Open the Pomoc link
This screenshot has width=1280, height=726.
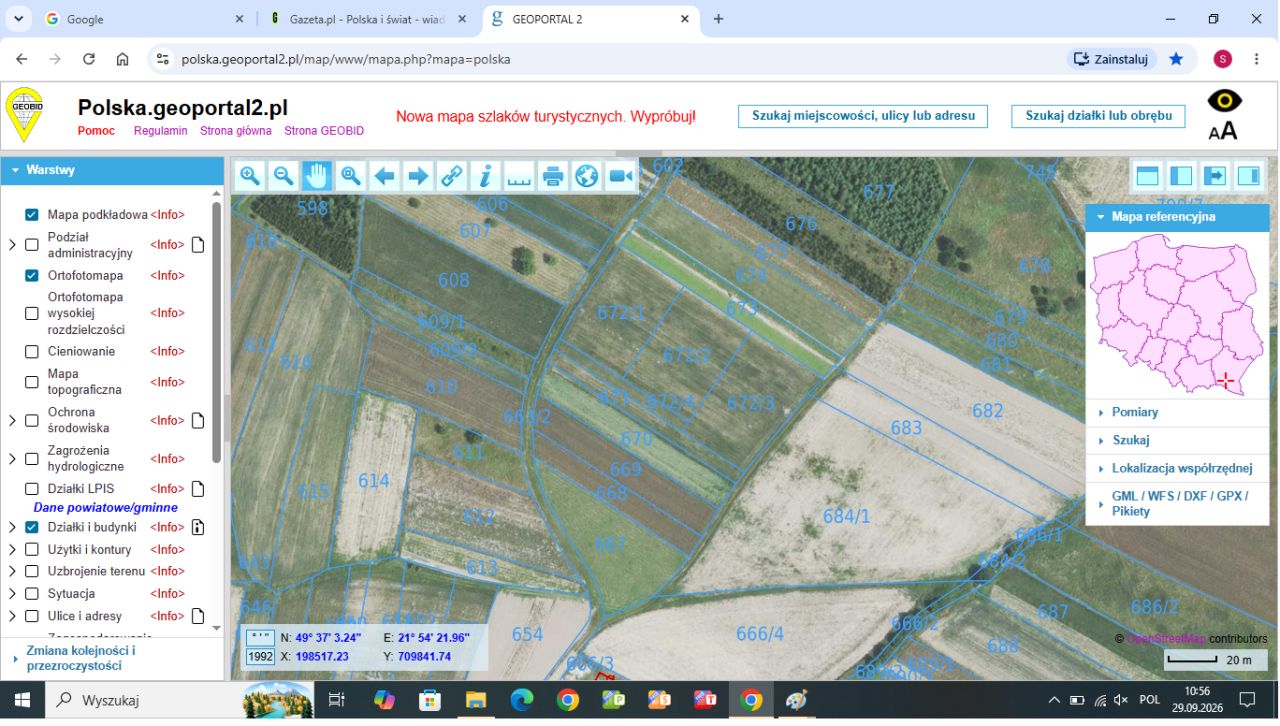[x=96, y=131]
